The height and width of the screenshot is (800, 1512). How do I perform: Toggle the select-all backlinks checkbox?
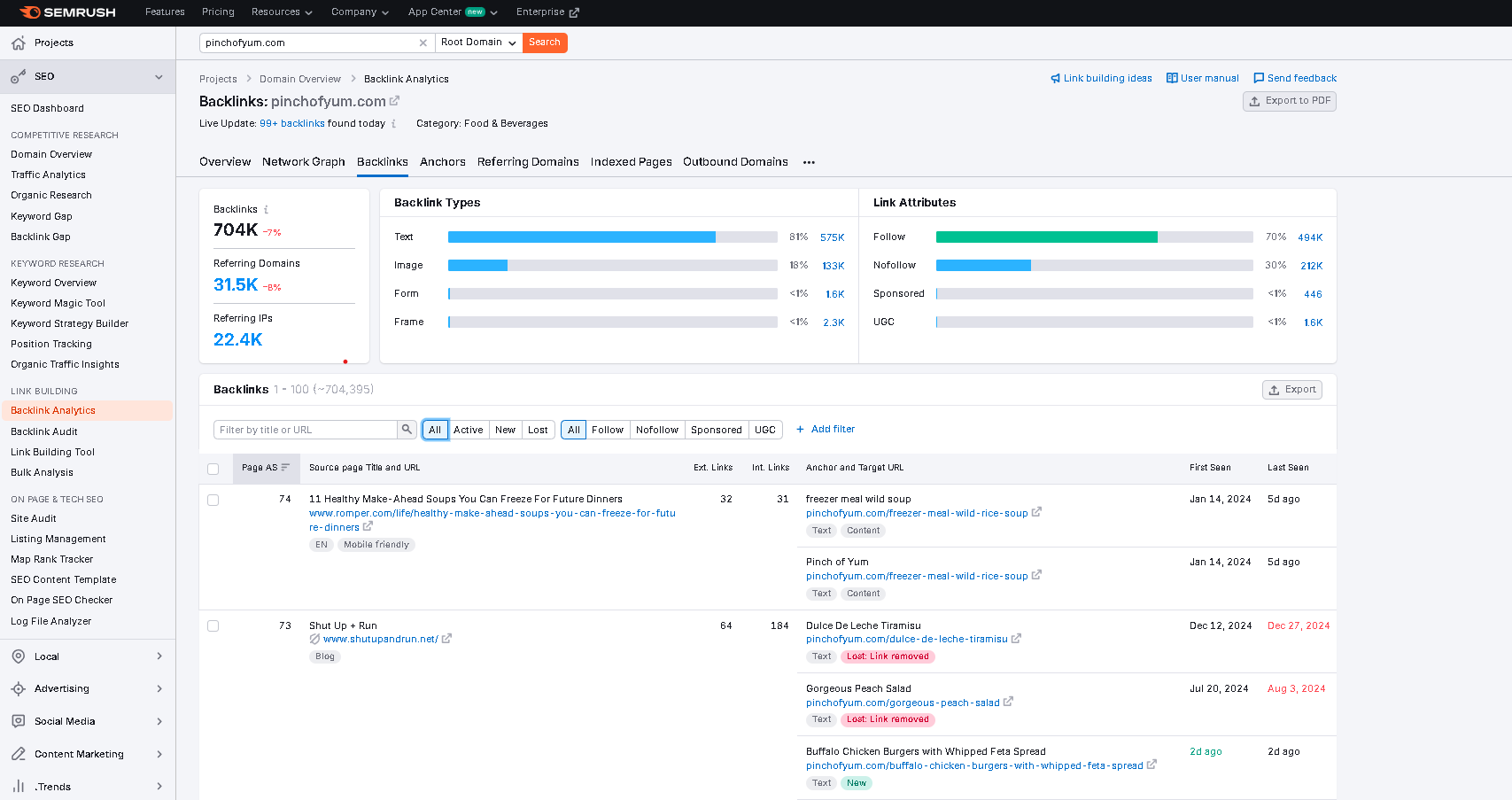point(213,469)
